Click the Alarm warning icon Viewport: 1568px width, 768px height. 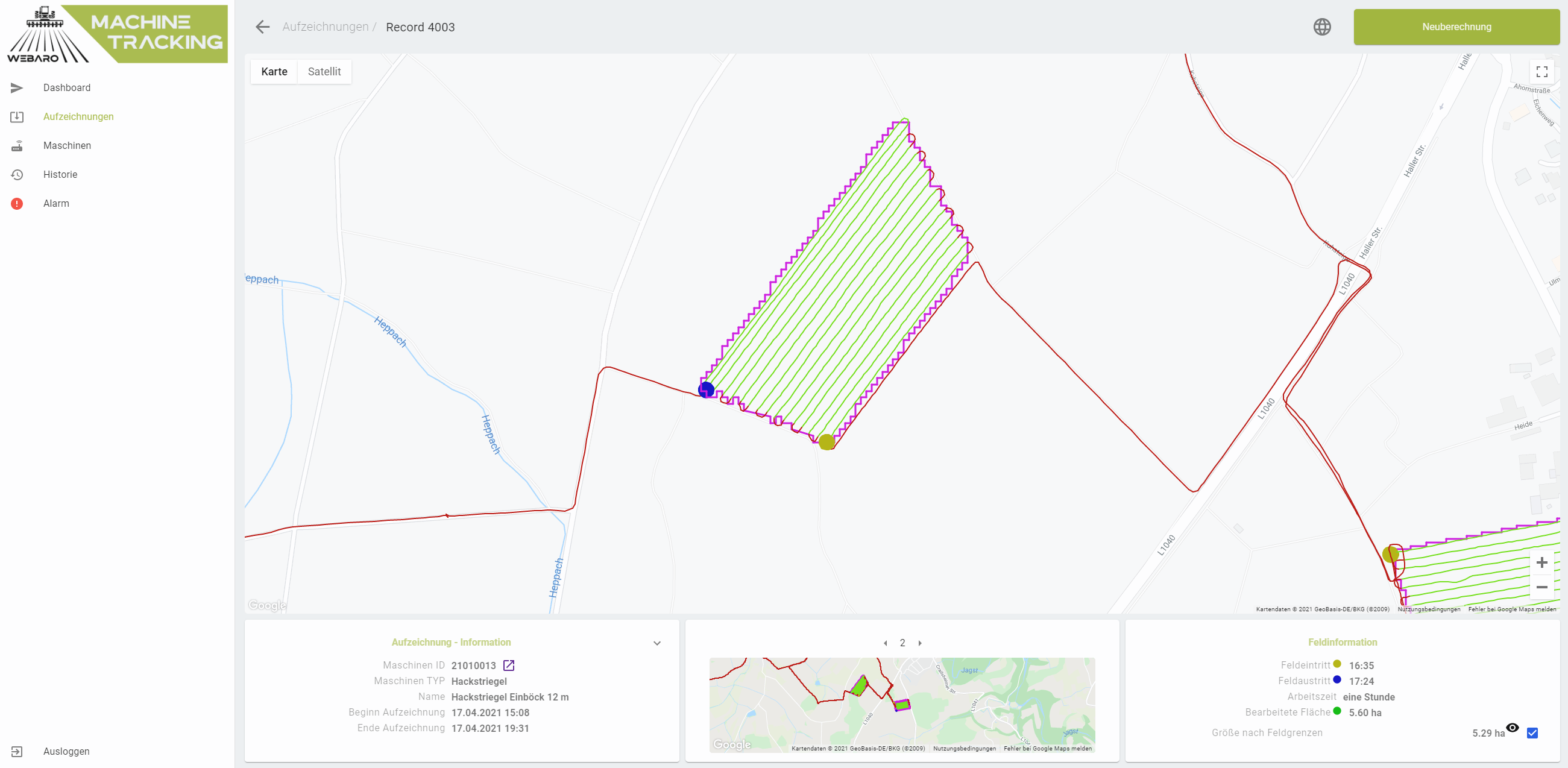pyautogui.click(x=17, y=203)
